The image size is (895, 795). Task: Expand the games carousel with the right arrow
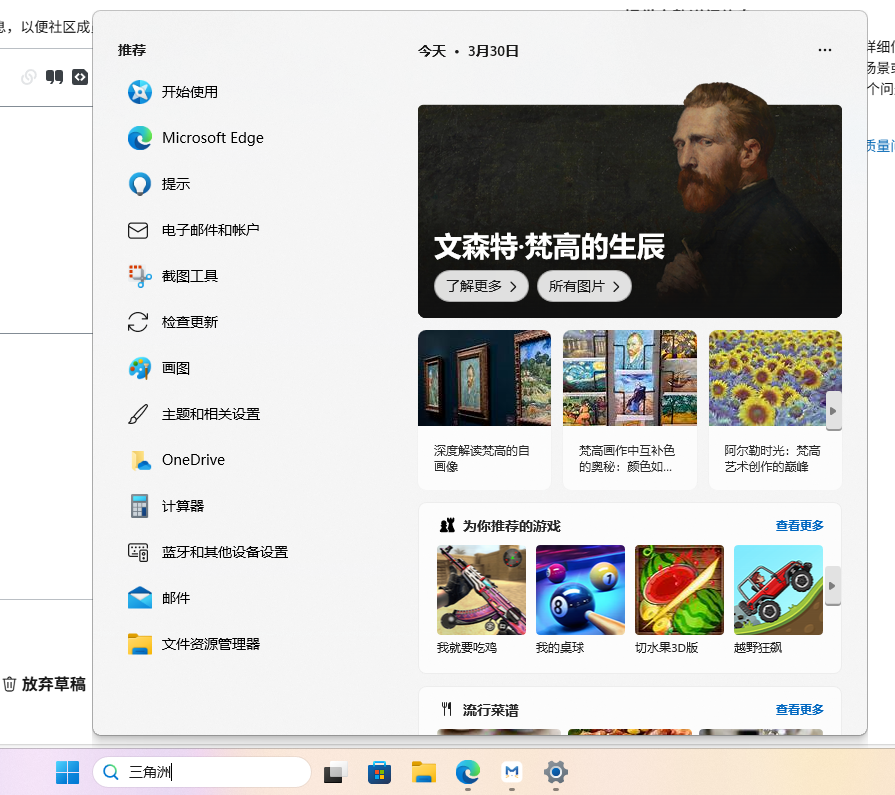tap(833, 586)
